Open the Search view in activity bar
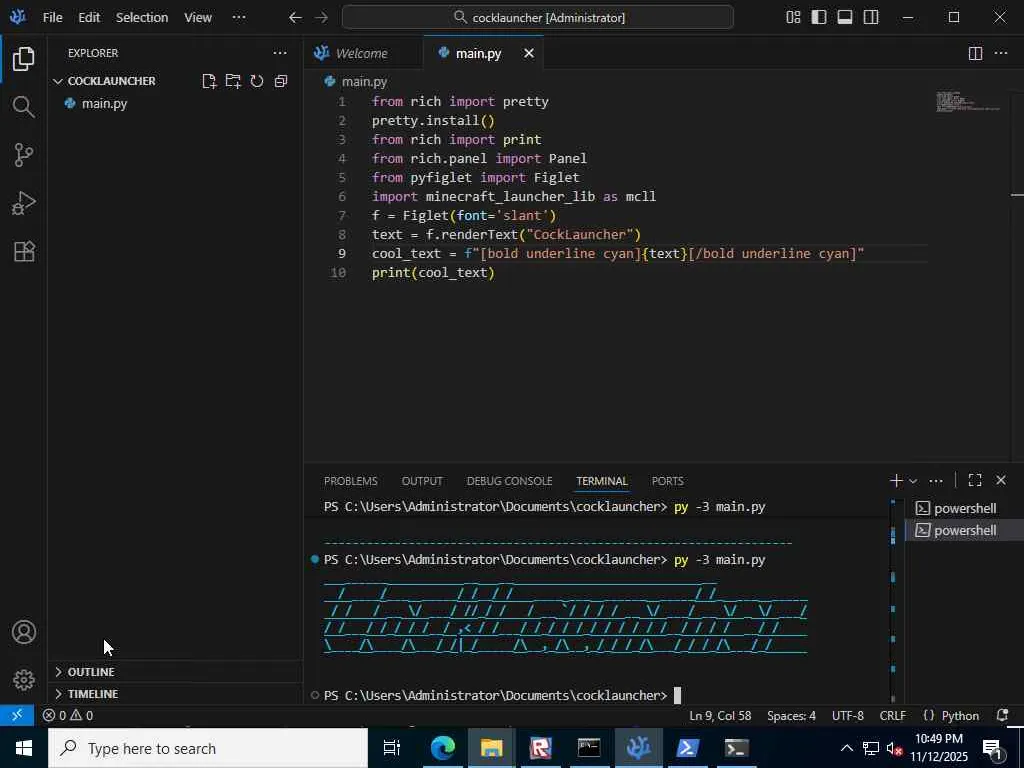Viewport: 1024px width, 768px height. (24, 106)
